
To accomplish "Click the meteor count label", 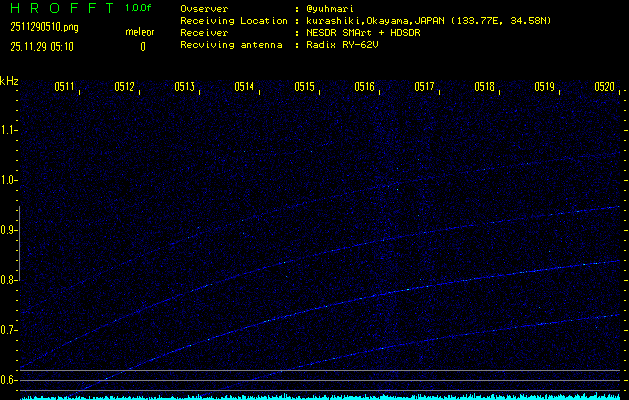I will pos(140,31).
